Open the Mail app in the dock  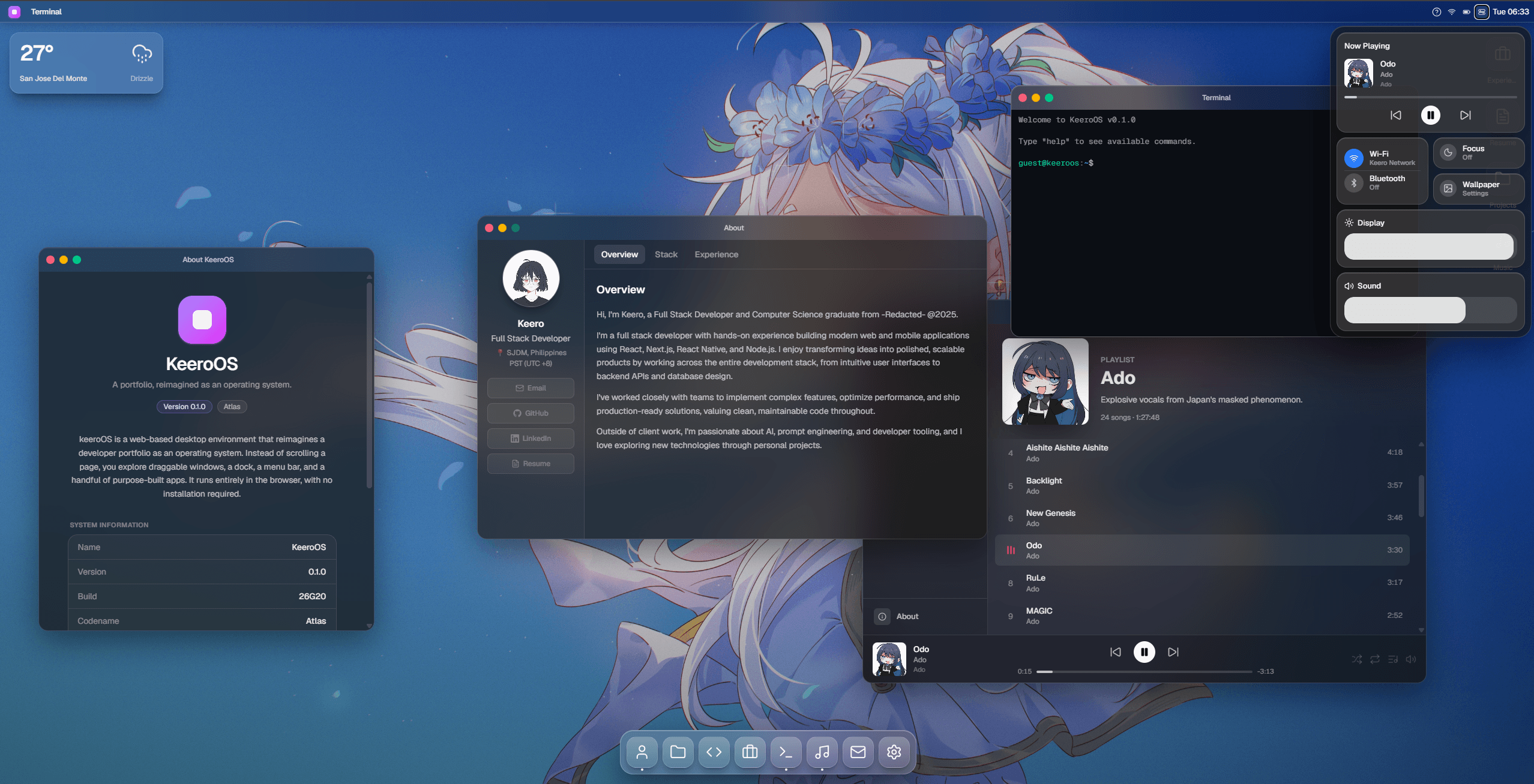click(x=858, y=752)
